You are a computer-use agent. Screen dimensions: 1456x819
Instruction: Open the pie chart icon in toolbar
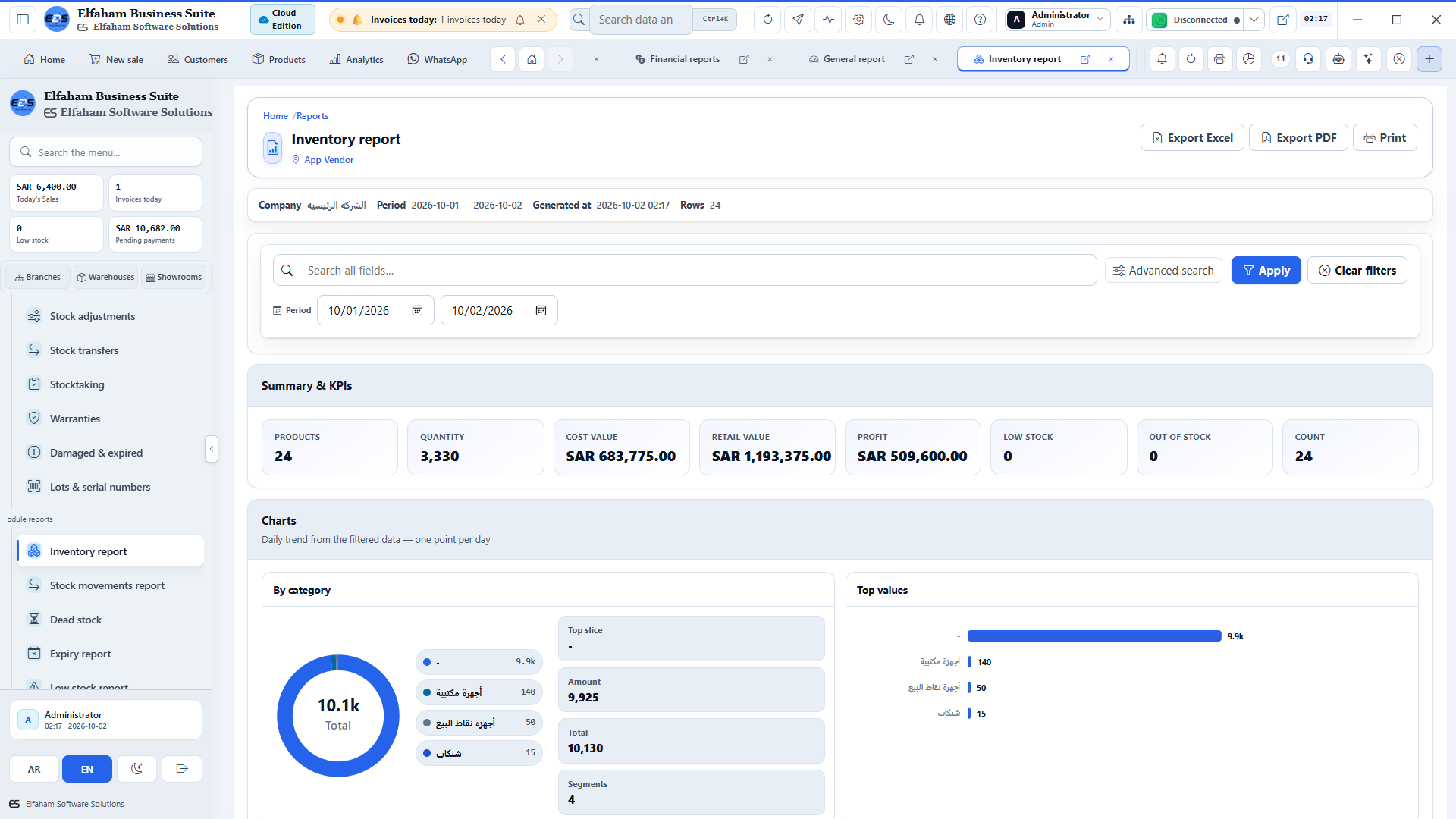click(1248, 59)
